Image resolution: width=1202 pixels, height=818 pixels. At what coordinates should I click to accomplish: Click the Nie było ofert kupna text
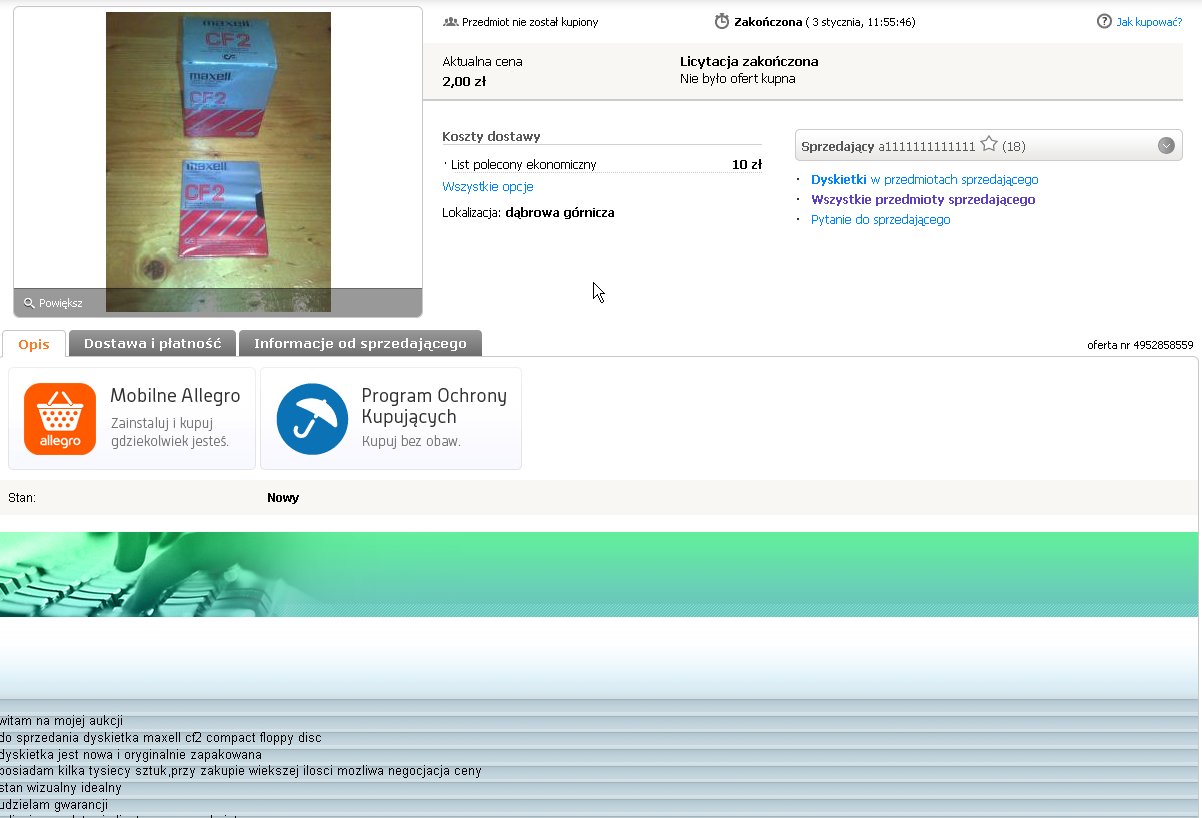(738, 79)
